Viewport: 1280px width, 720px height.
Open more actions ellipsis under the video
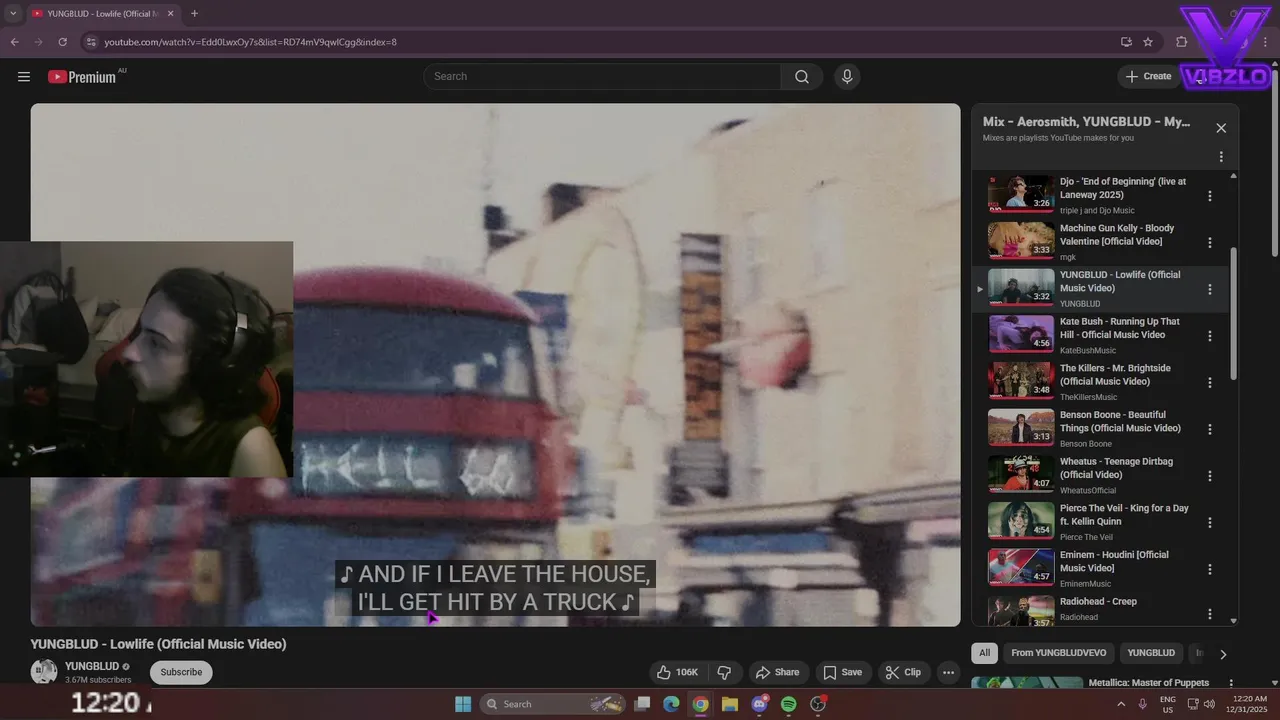coord(949,672)
